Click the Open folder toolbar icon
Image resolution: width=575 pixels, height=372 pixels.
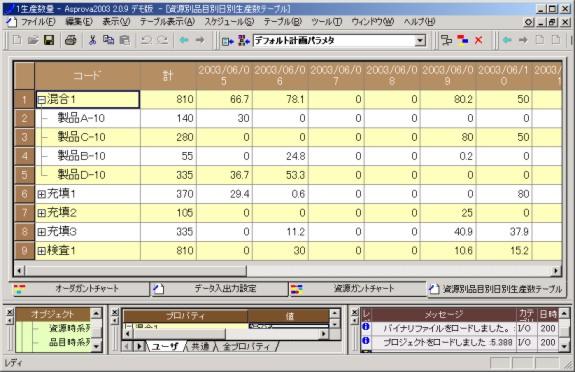[x=33, y=40]
